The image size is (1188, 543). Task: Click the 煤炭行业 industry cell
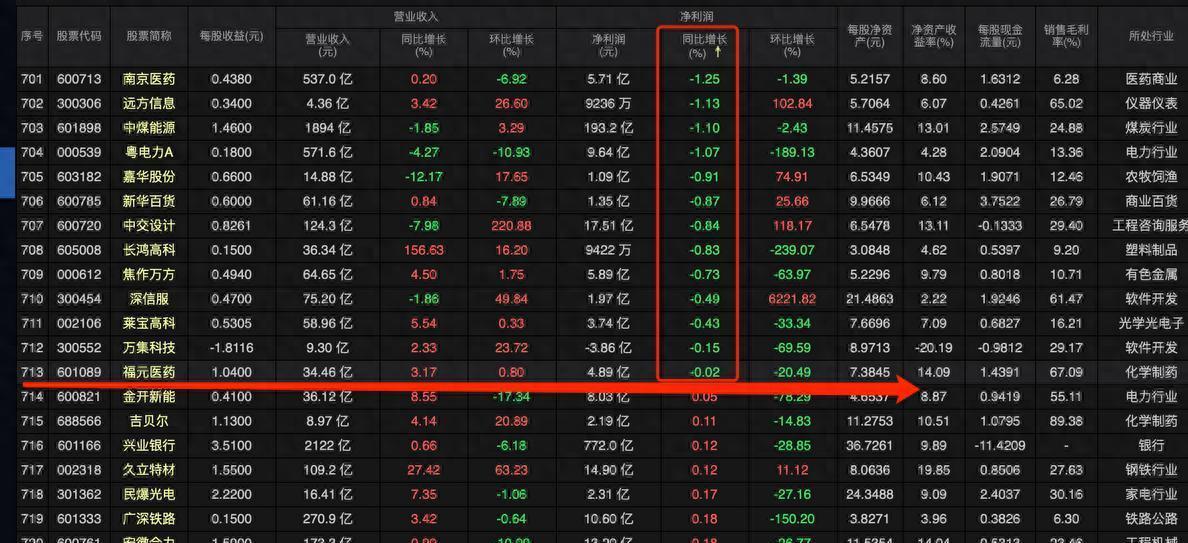[x=1152, y=128]
